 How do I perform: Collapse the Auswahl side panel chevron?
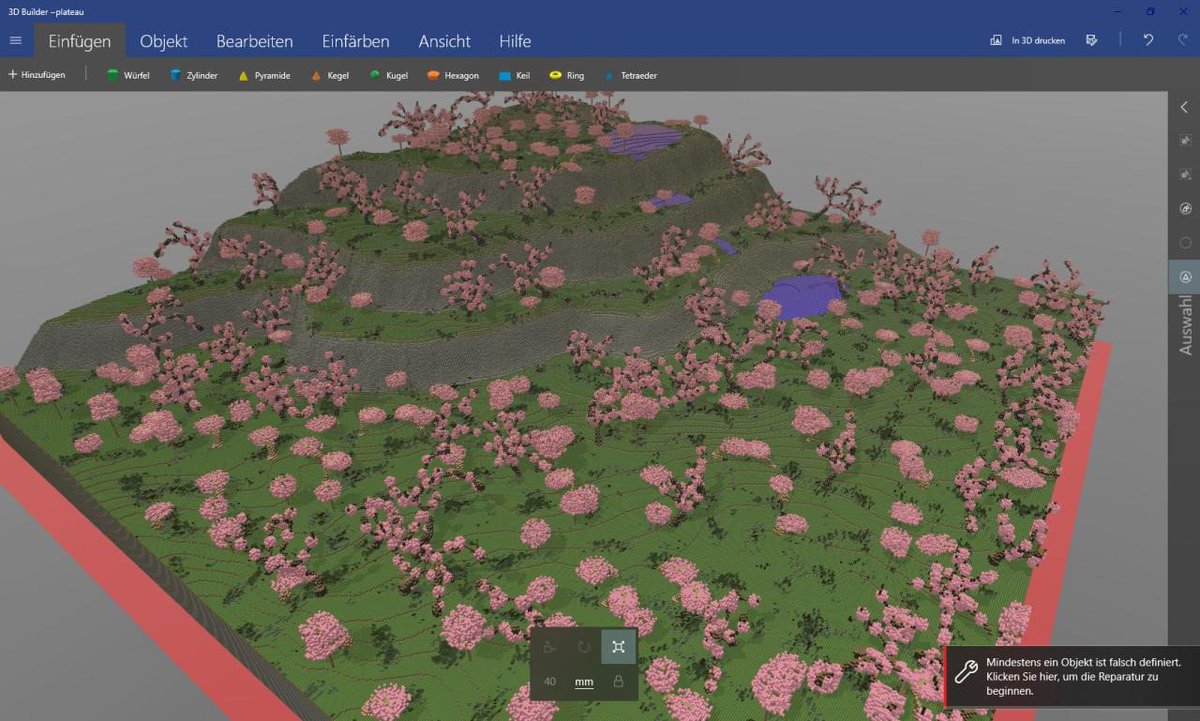[x=1185, y=107]
